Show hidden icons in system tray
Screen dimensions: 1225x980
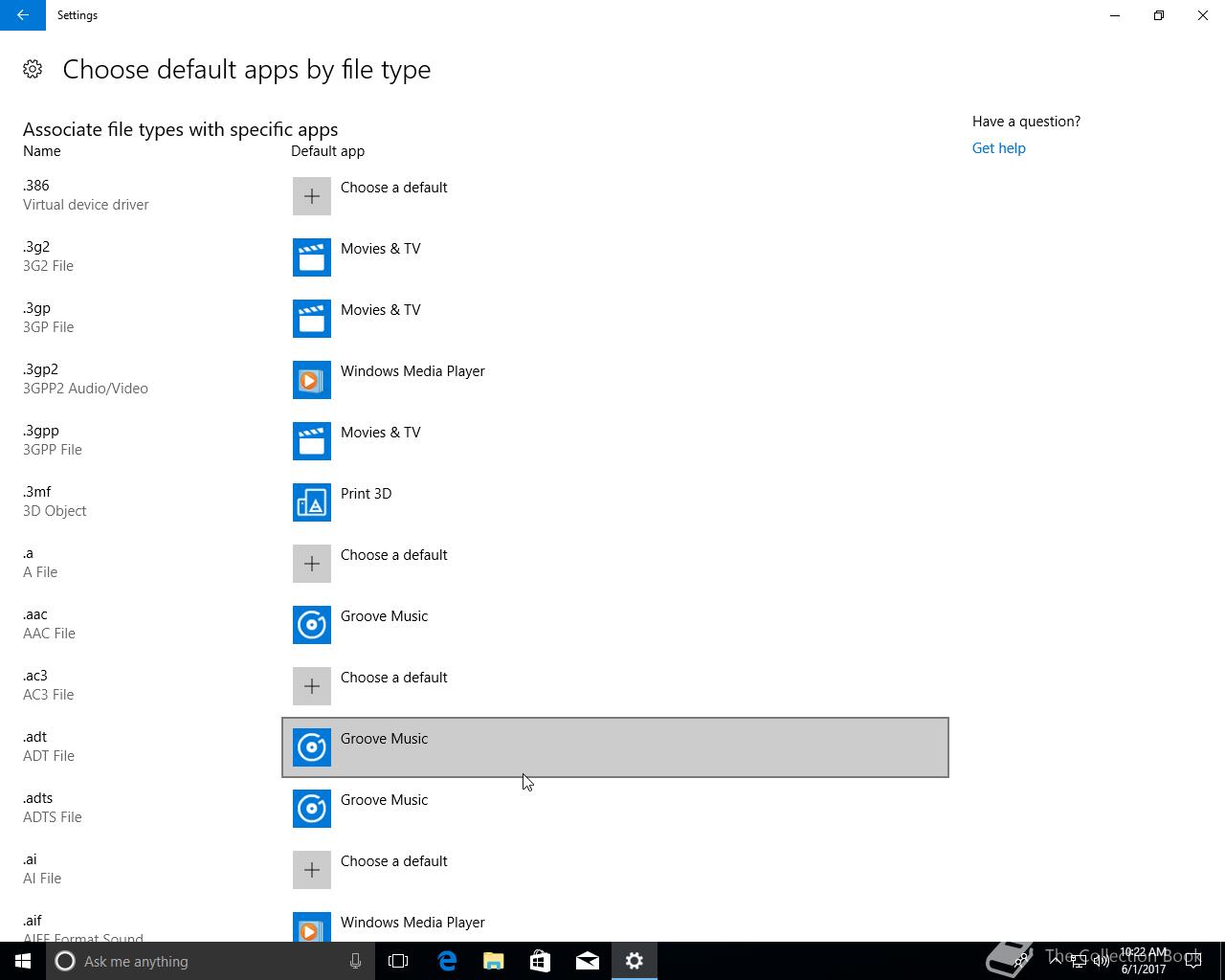[1056, 961]
